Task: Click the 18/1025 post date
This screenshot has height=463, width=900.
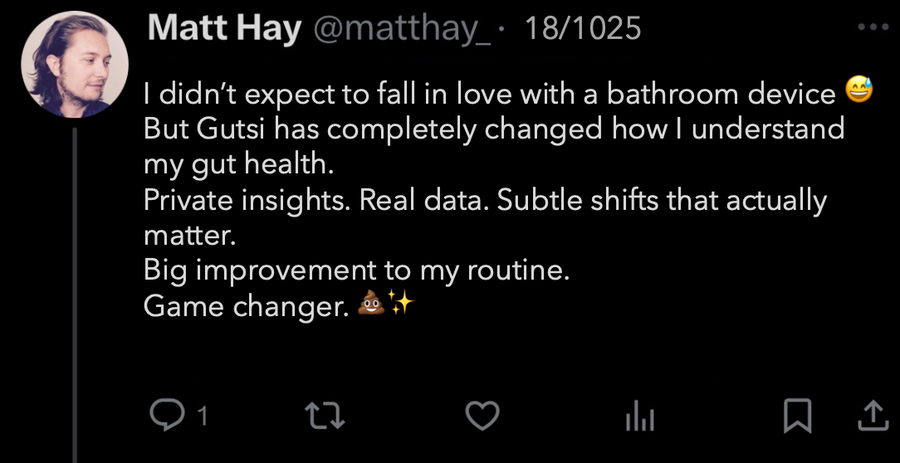Action: pyautogui.click(x=582, y=28)
